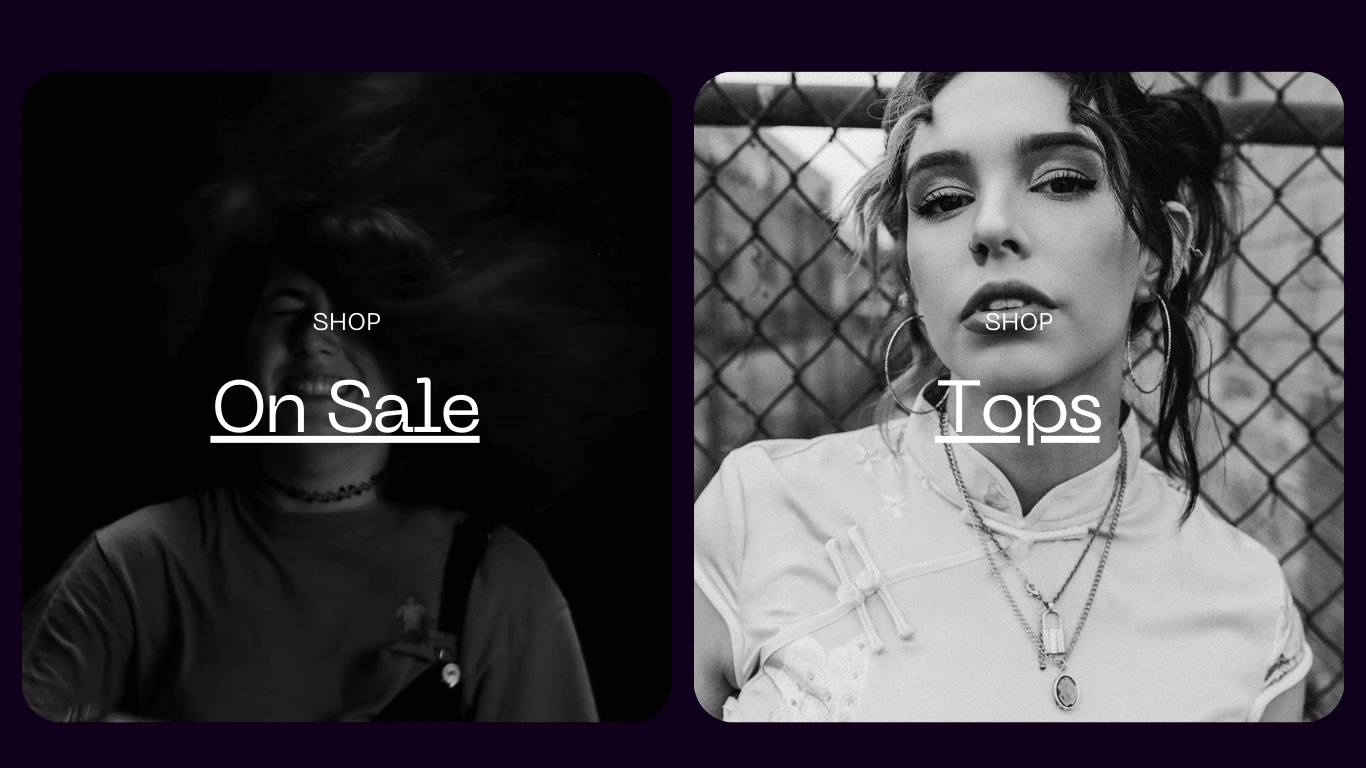Click the large hoop earring in Tops photo
The width and height of the screenshot is (1366, 768).
[x=1148, y=343]
